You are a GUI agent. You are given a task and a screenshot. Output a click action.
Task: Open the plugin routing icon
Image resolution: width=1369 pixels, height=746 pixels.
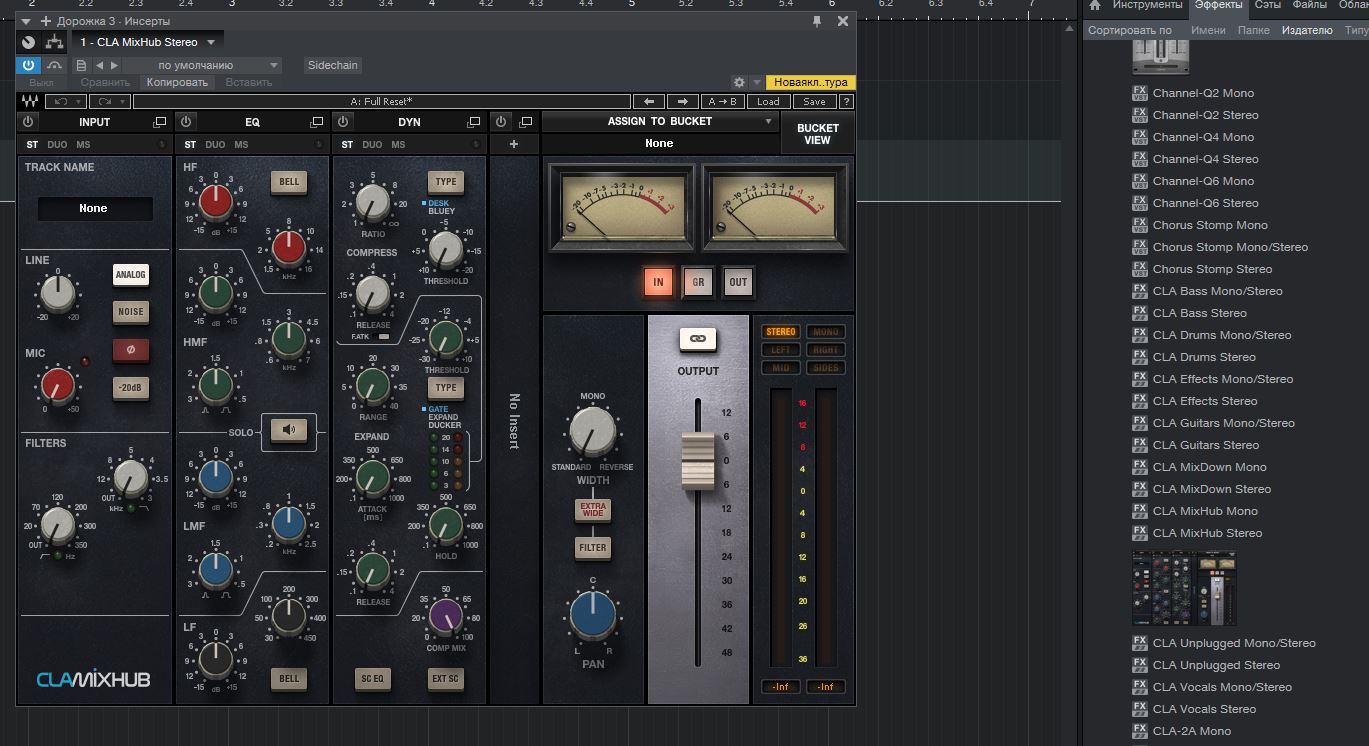click(x=55, y=42)
